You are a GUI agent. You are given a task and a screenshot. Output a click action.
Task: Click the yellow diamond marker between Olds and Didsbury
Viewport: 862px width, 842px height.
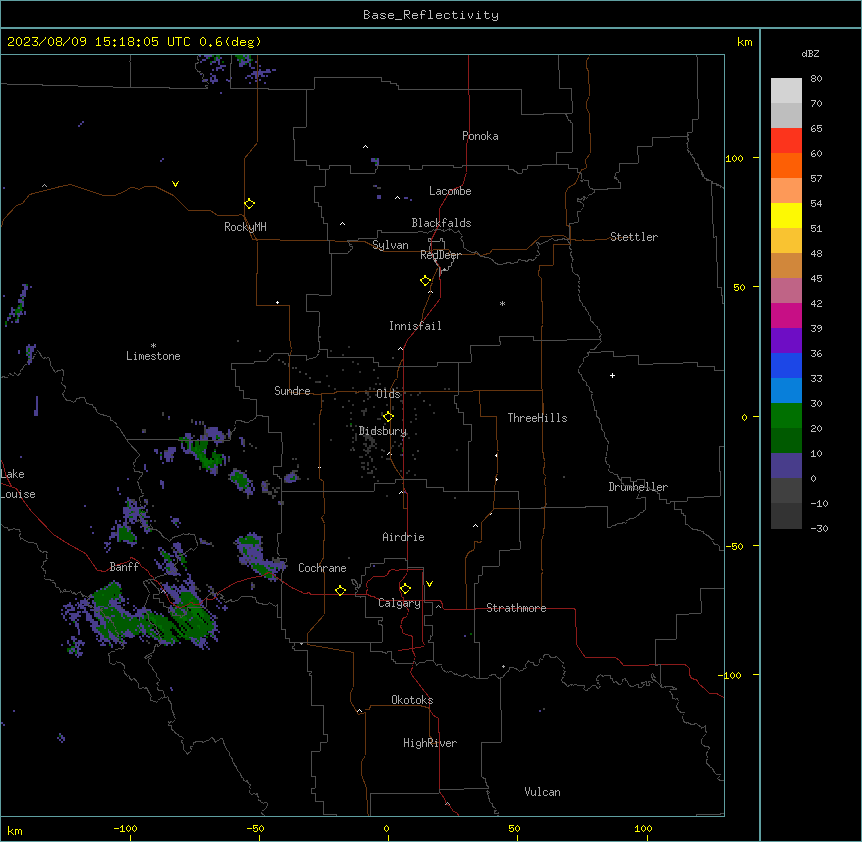click(388, 417)
